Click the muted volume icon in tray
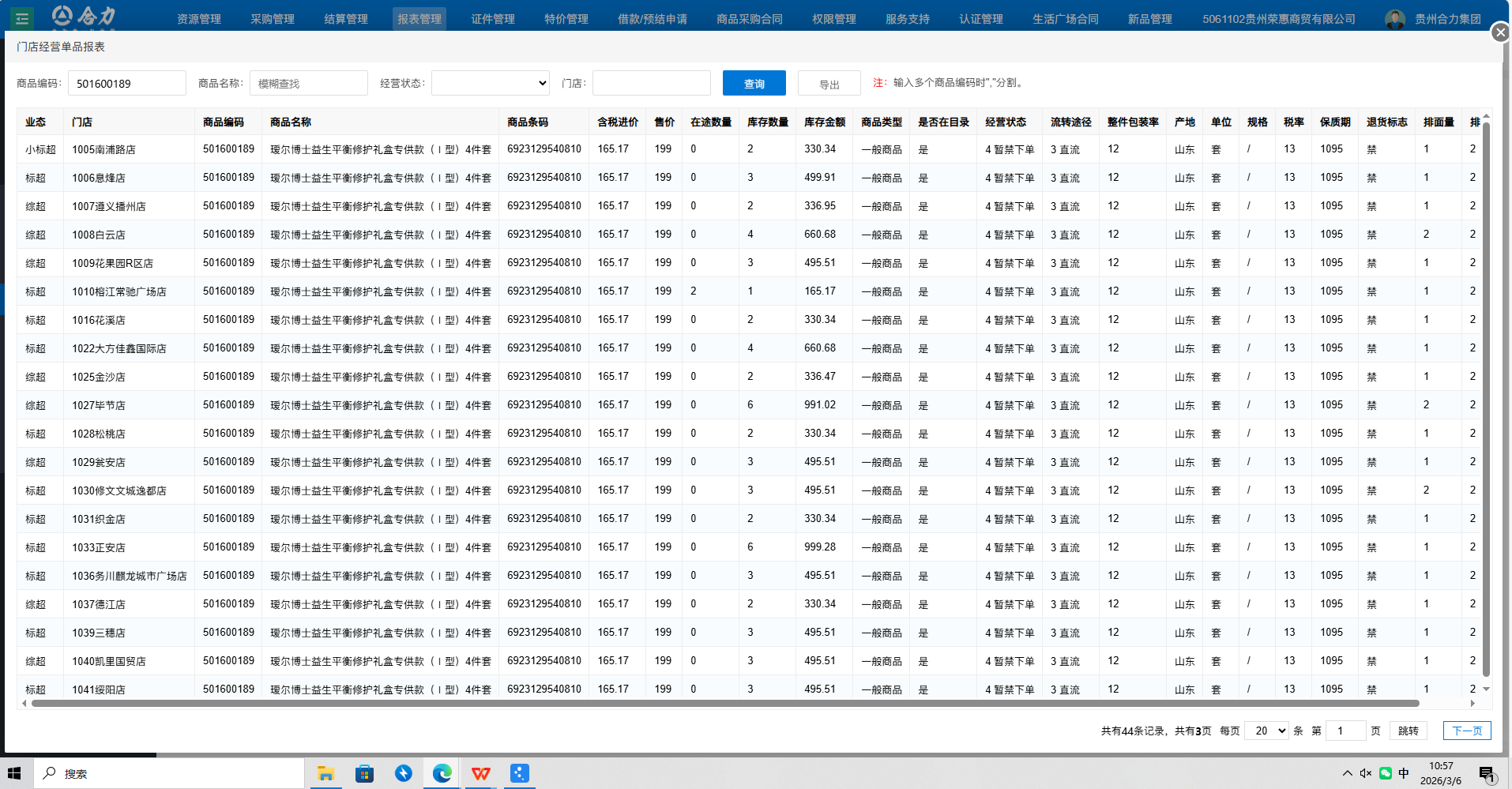1512x789 pixels. pos(1366,773)
